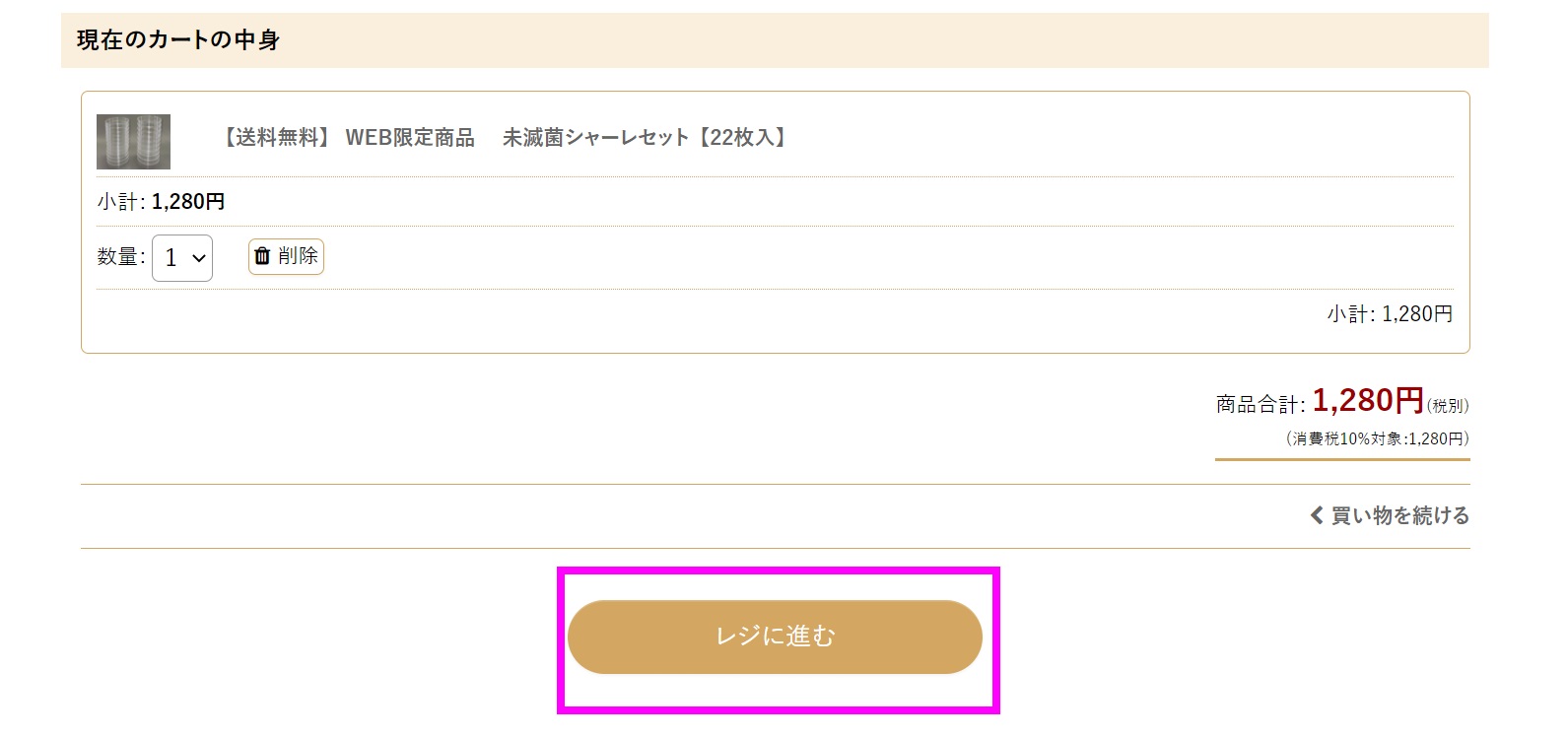
Task: Proceed to checkout via レジに進む
Action: coord(775,637)
